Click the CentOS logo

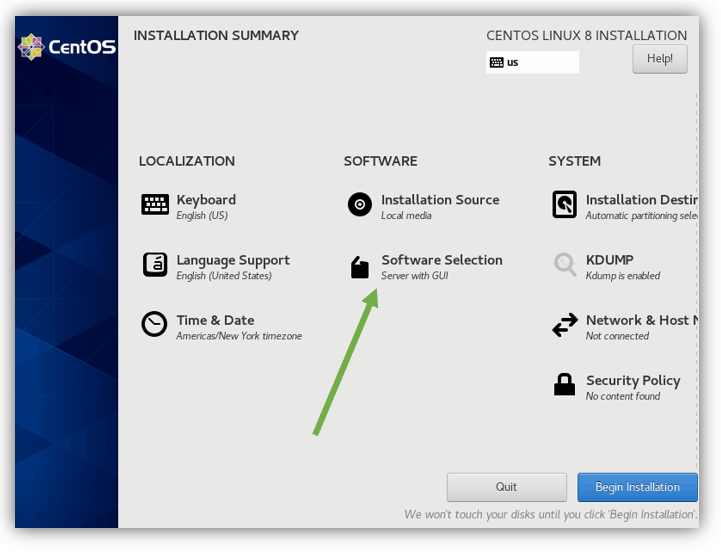click(67, 47)
